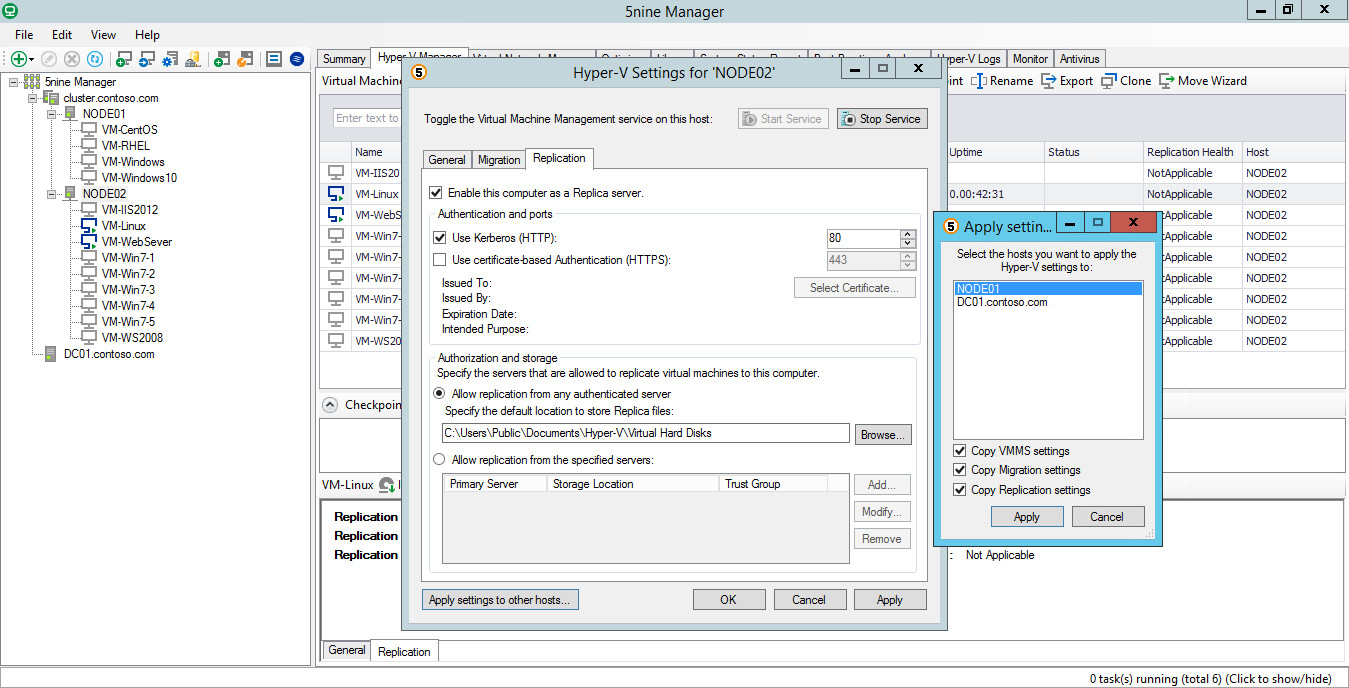Click the DC01.contoso.com server icon in tree

coord(52,354)
